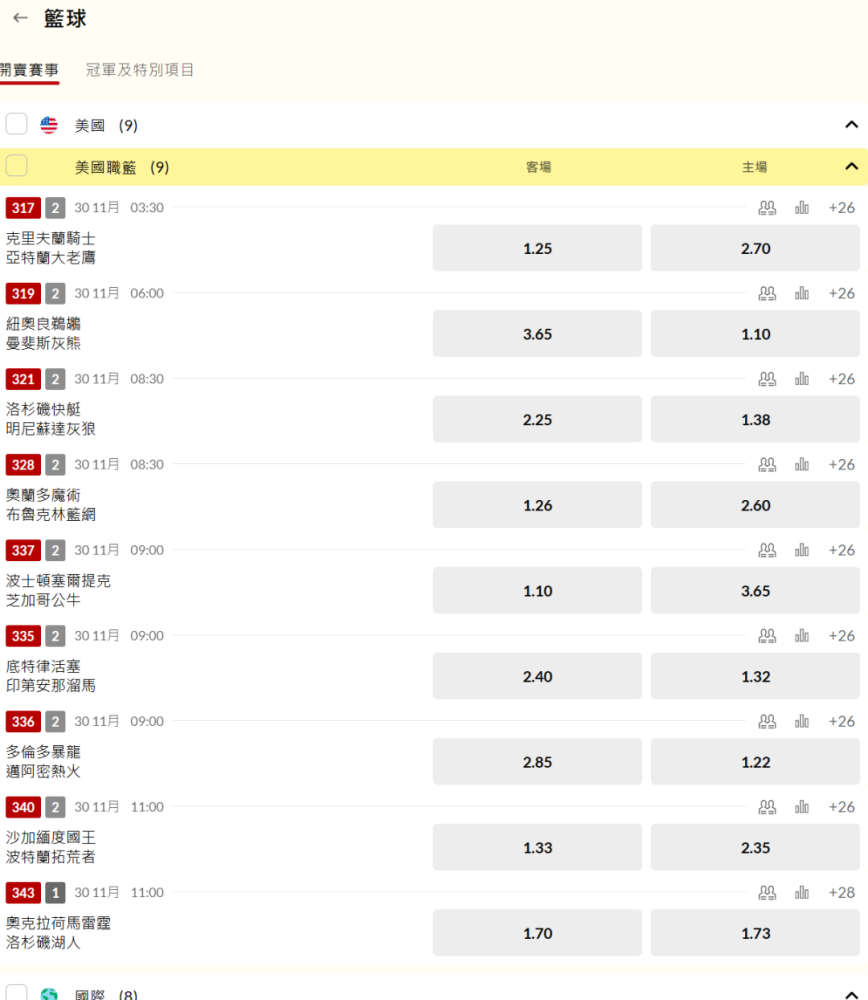This screenshot has width=868, height=1000.
Task: Select the 開賣賽事 tab
Action: click(29, 70)
